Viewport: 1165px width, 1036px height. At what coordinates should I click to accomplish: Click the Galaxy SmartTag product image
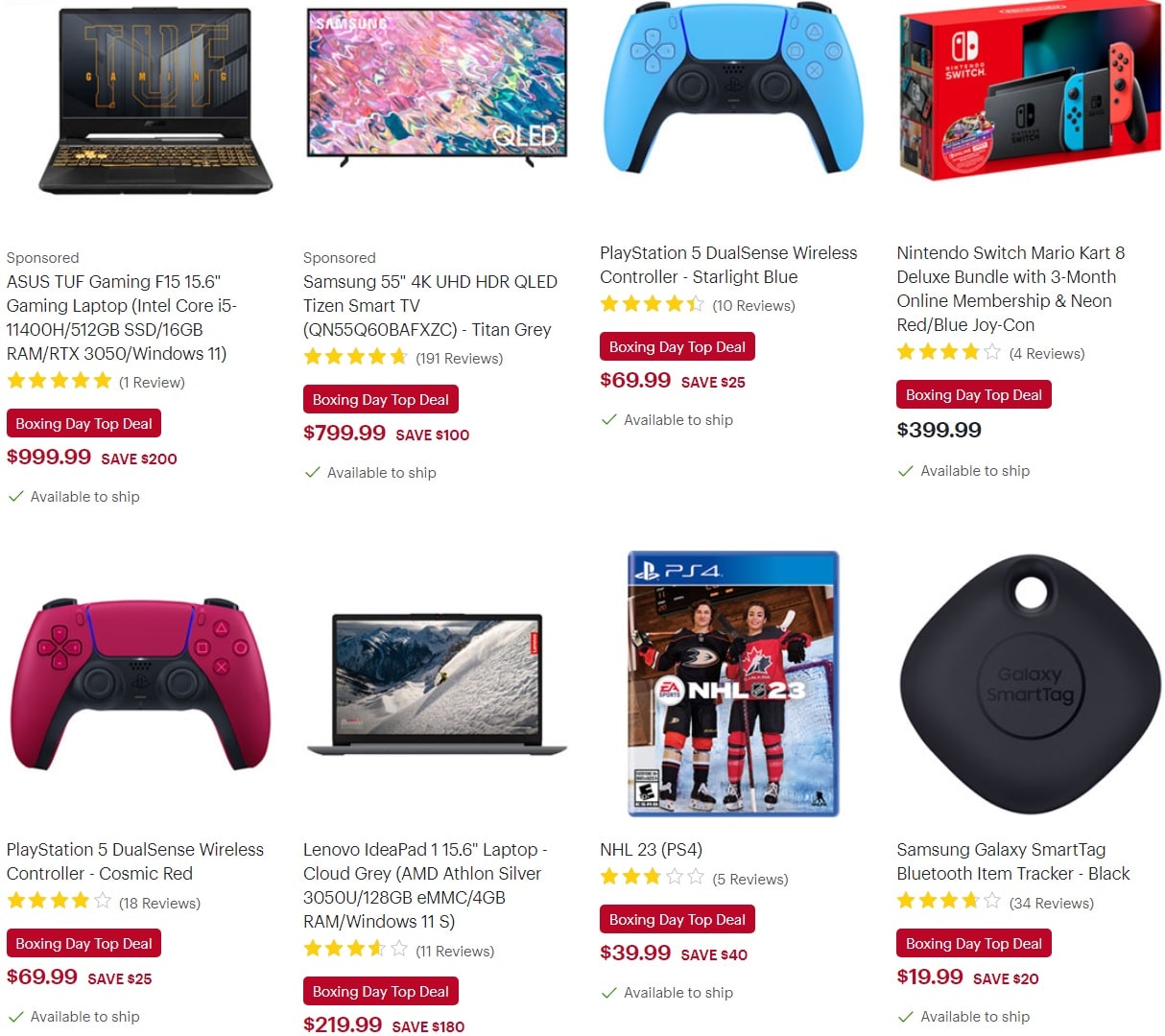tap(1028, 683)
